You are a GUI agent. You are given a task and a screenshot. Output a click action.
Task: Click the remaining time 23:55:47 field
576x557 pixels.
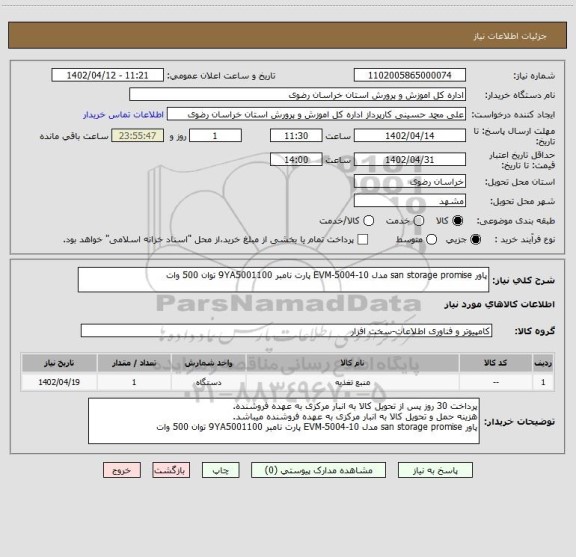(x=138, y=136)
